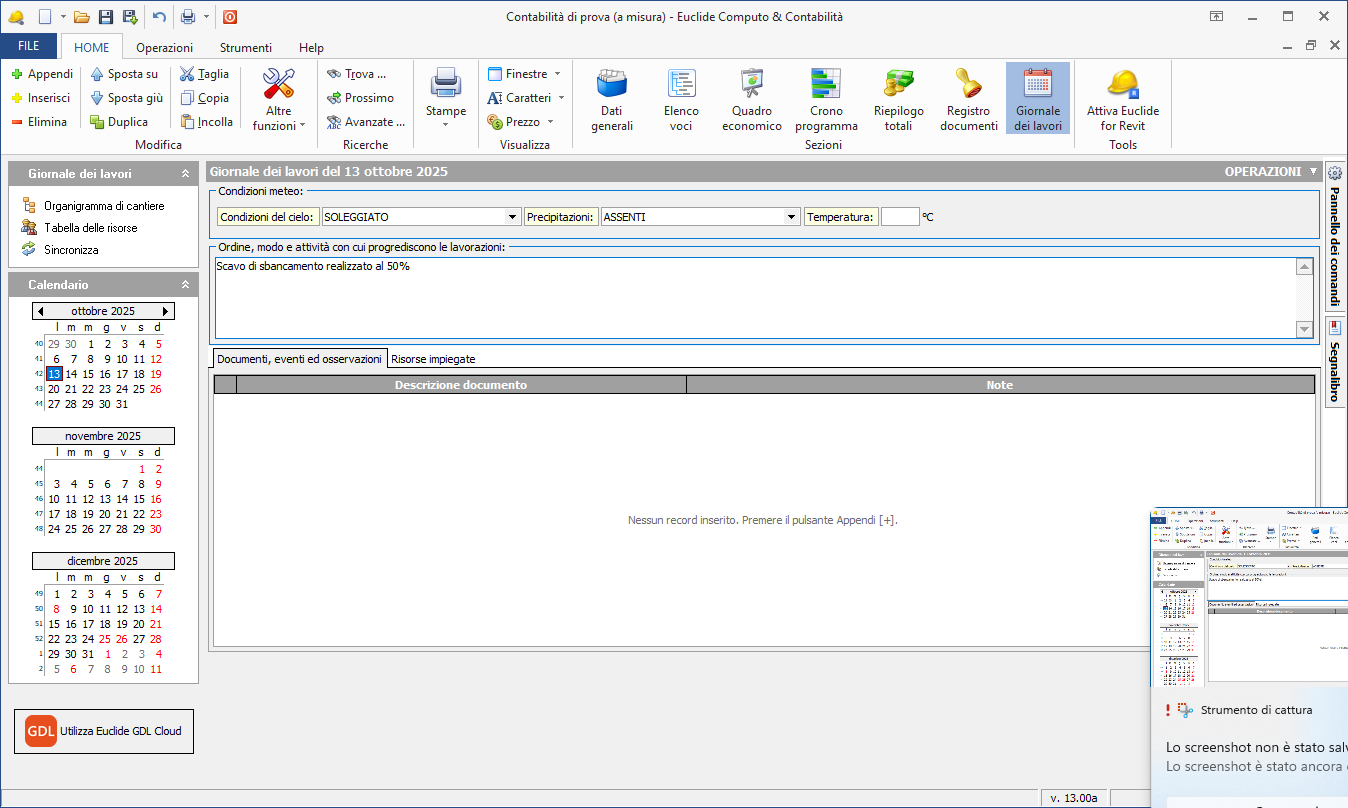Open the Cronoprogramma section

point(826,99)
